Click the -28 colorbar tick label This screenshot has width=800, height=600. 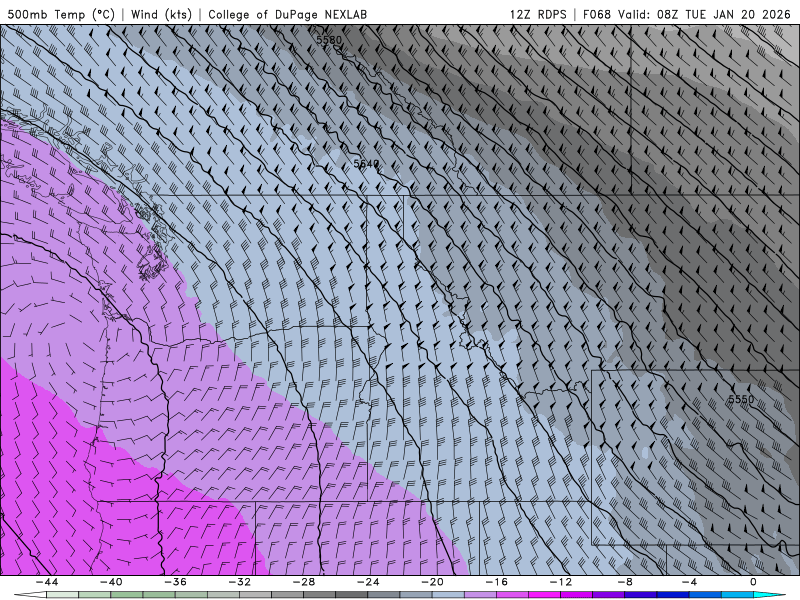click(x=304, y=582)
